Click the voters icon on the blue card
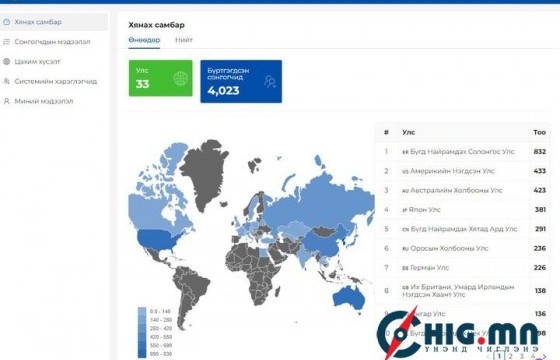Image resolution: width=560 pixels, height=360 pixels. pyautogui.click(x=270, y=82)
